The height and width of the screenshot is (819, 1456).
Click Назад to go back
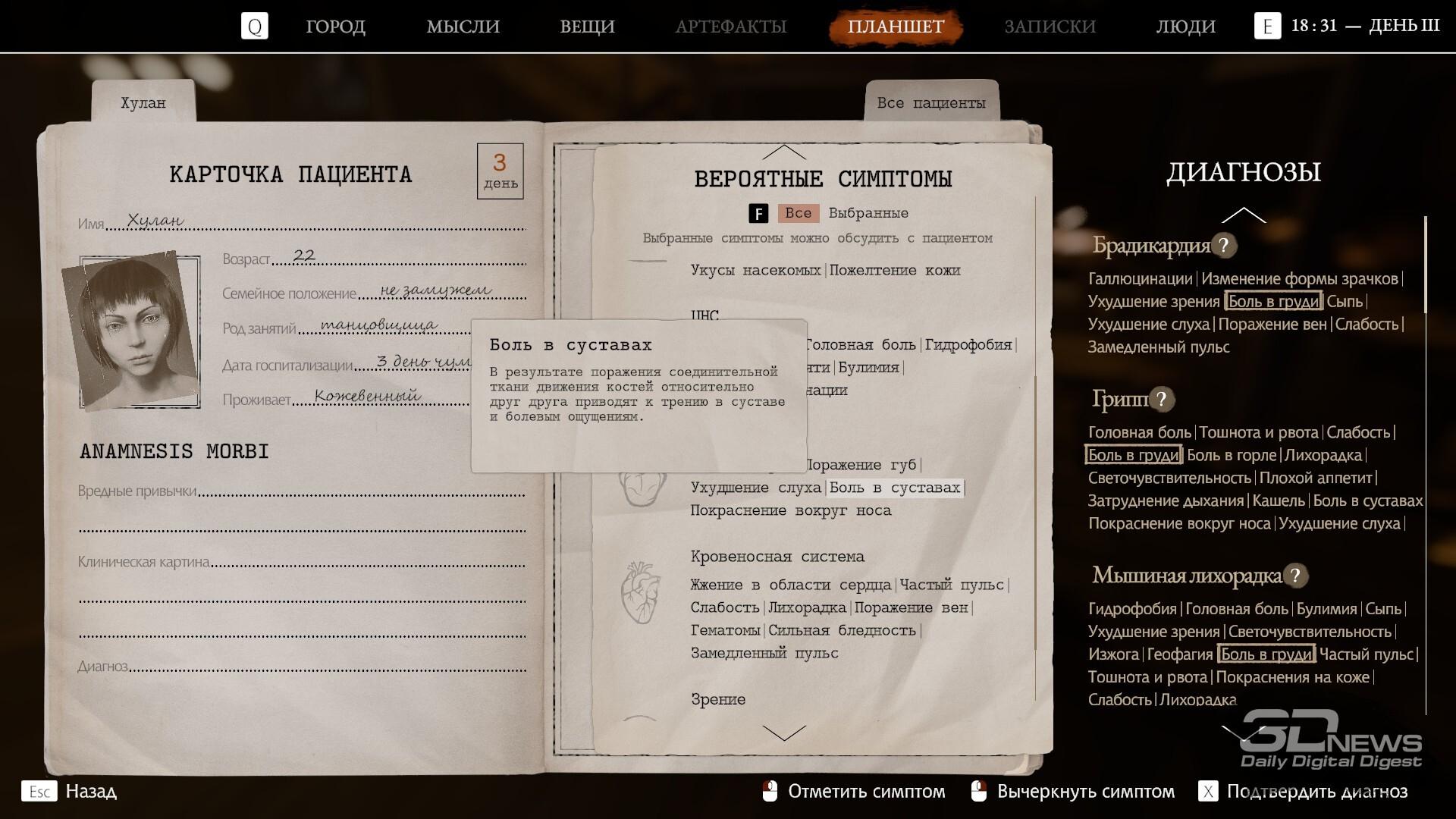[x=90, y=792]
